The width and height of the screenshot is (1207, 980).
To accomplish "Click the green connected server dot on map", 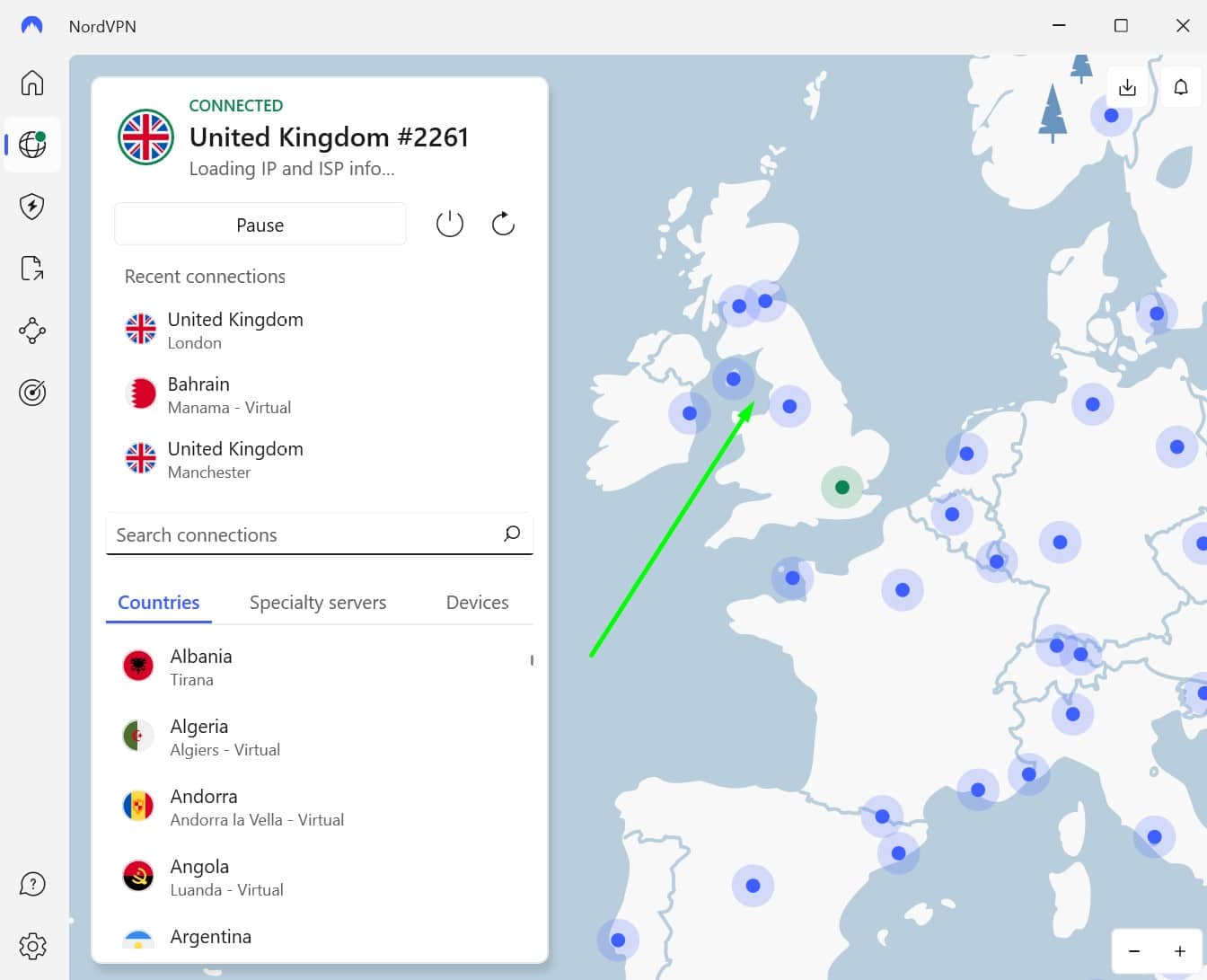I will point(841,487).
